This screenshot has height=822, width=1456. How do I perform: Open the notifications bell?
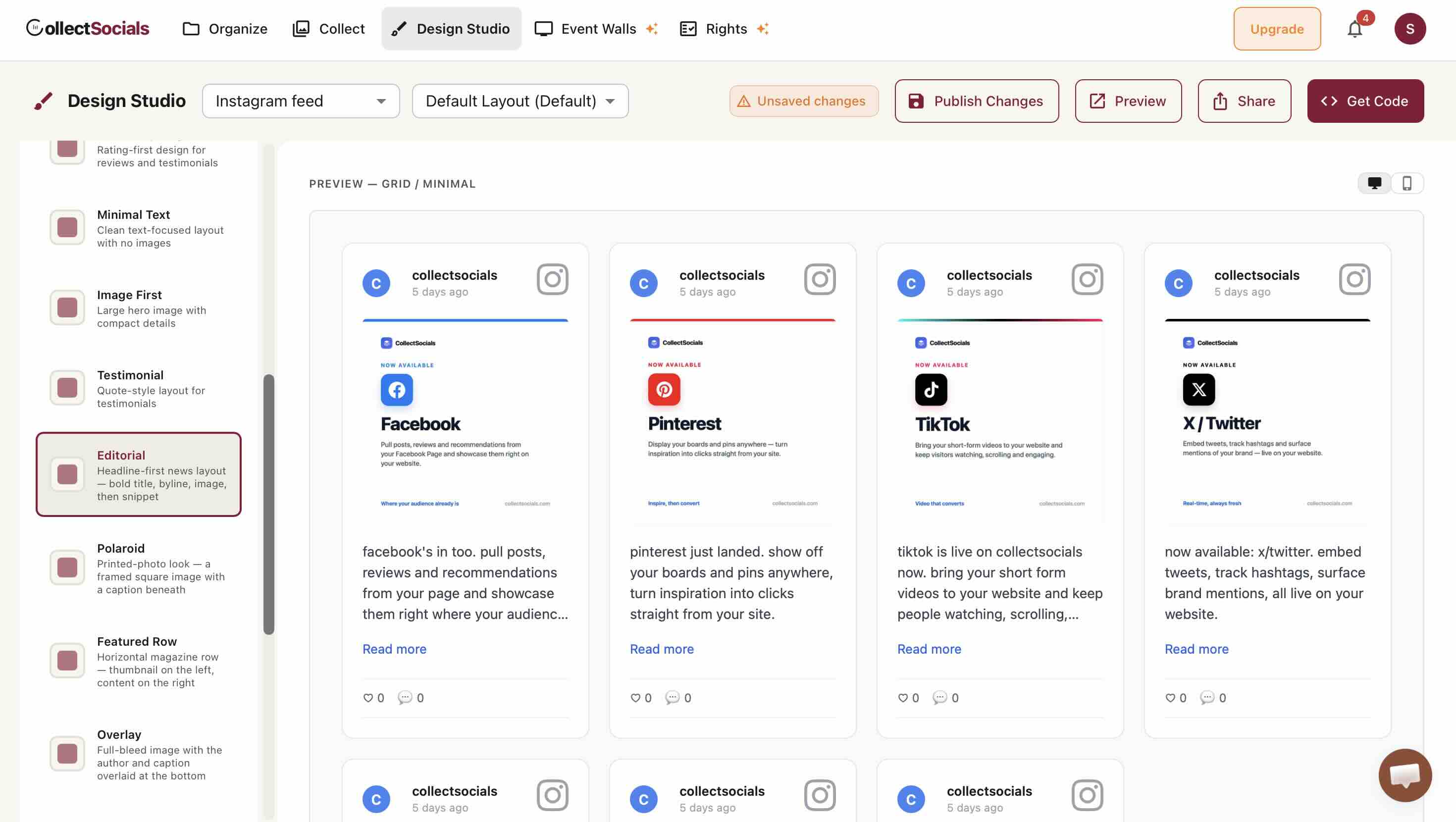click(1355, 29)
